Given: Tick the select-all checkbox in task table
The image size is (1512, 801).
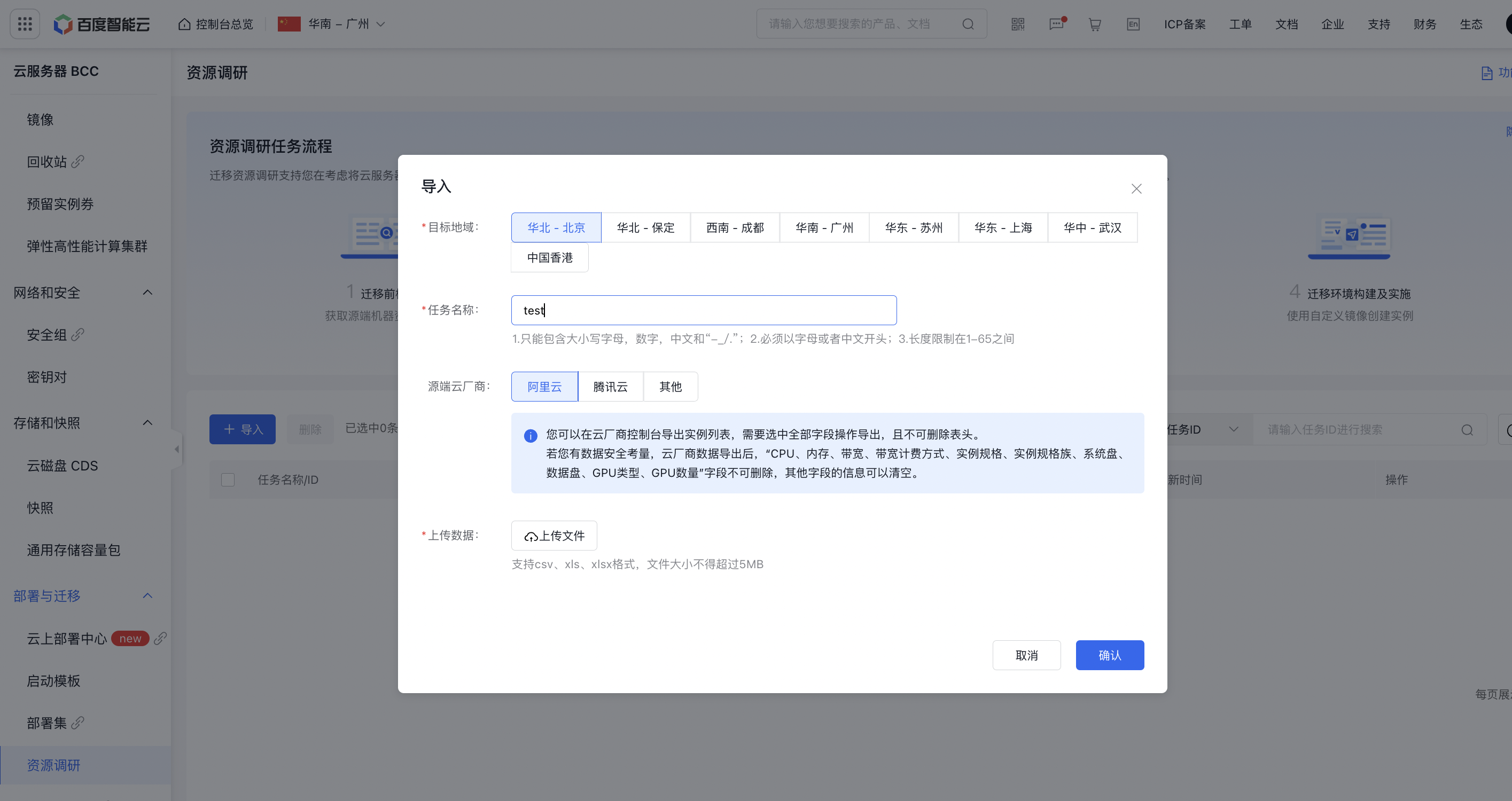Looking at the screenshot, I should (228, 480).
